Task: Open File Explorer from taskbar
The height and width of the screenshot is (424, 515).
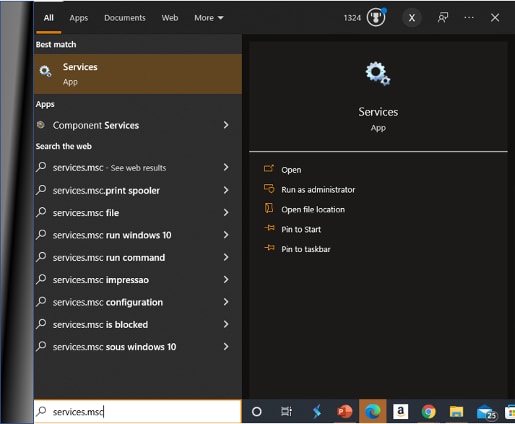Action: (456, 411)
